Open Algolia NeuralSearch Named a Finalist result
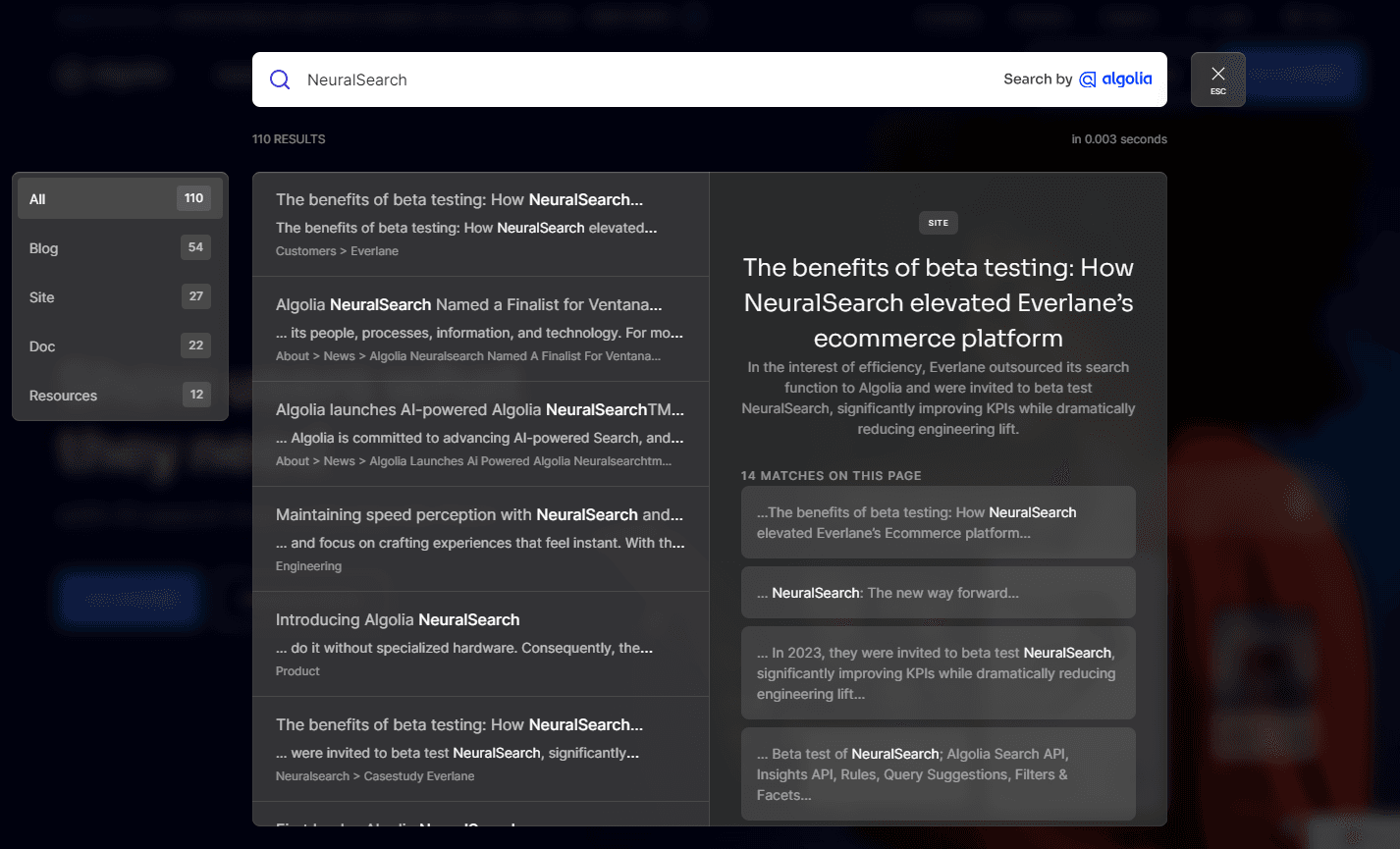 coord(481,329)
